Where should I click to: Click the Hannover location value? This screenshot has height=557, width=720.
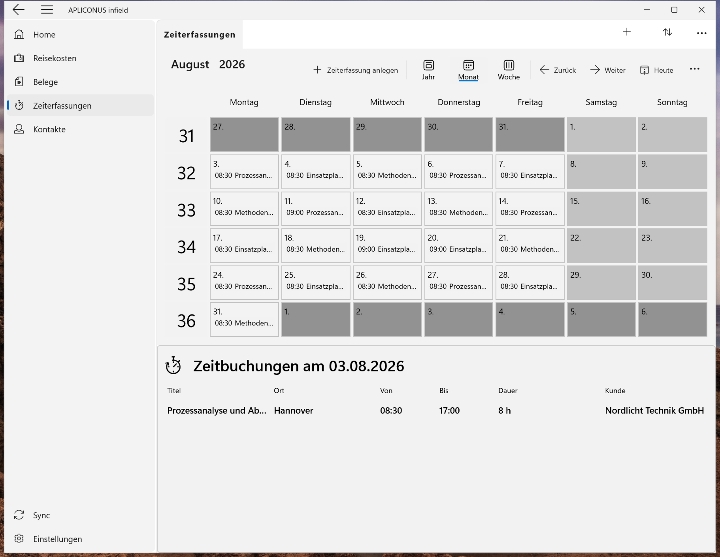[x=293, y=411]
